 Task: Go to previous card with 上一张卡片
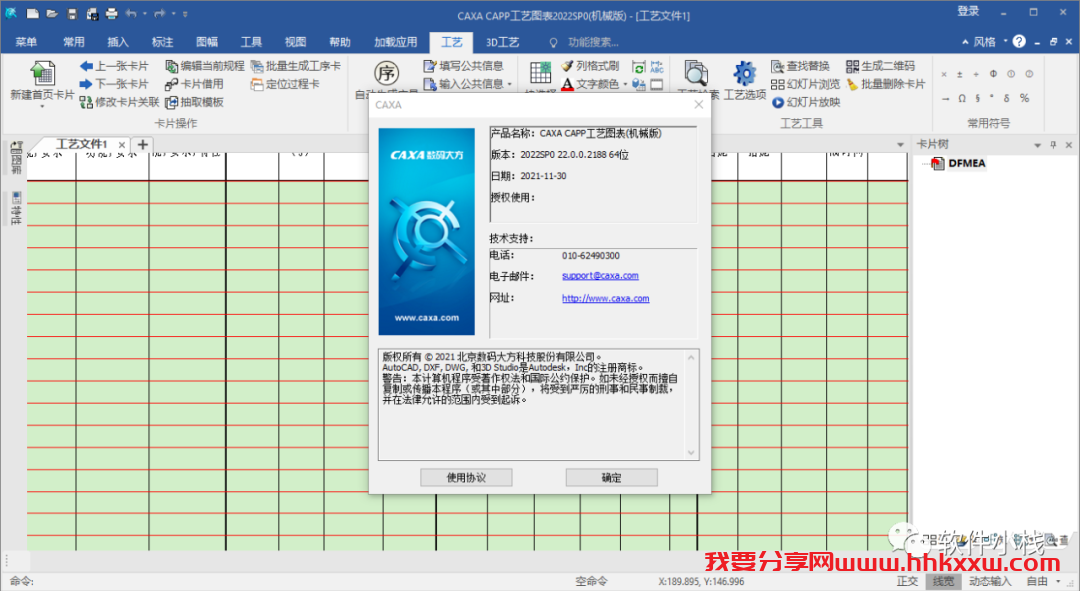point(114,66)
